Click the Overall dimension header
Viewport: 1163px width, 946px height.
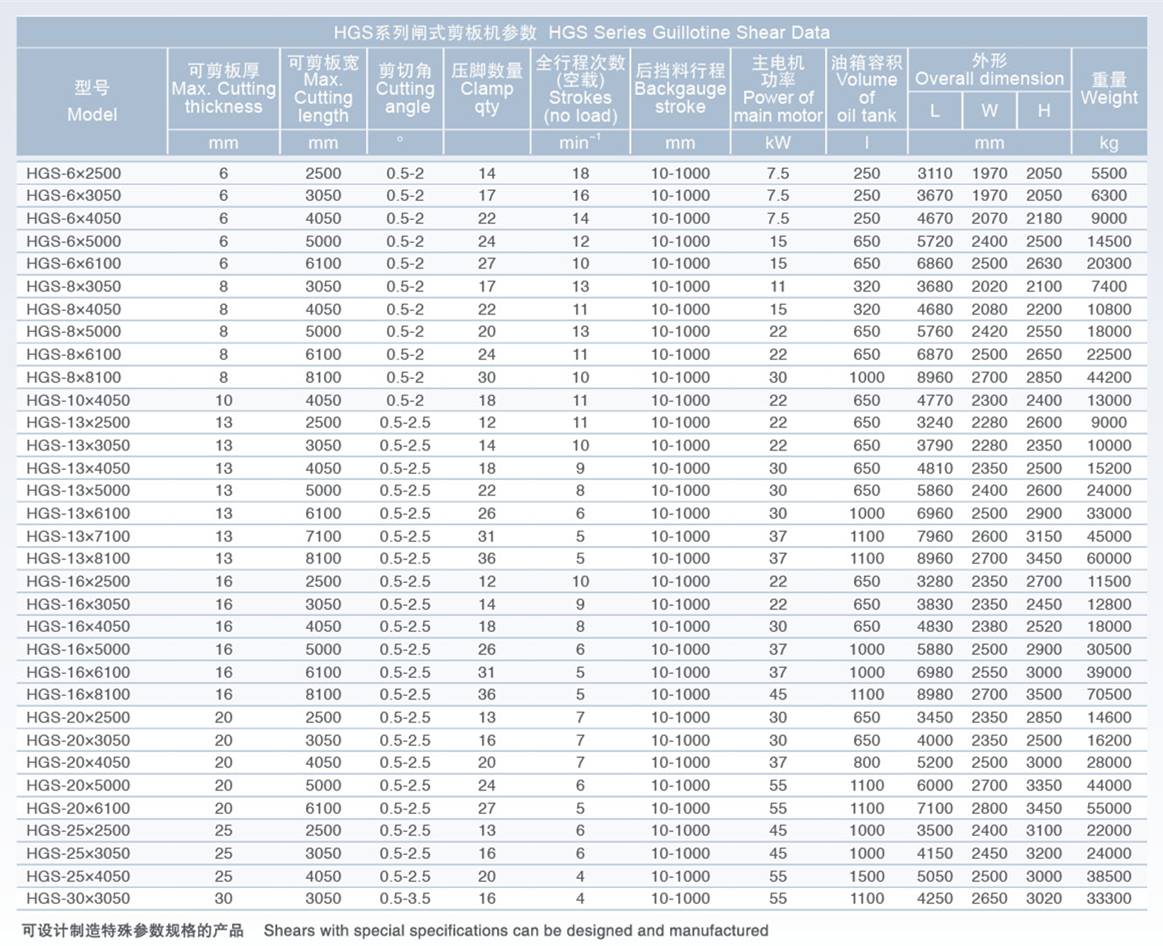point(989,70)
